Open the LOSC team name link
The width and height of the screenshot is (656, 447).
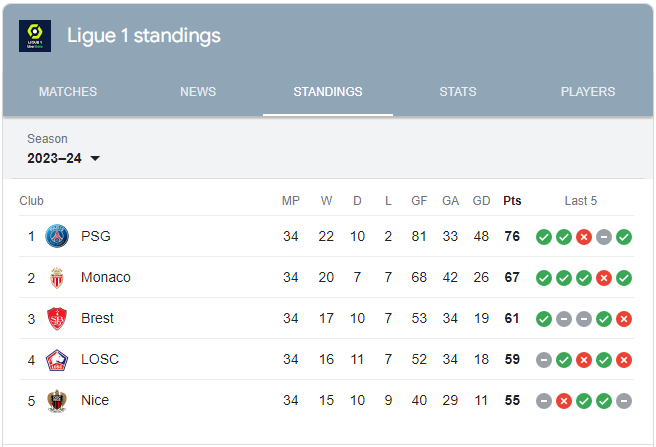click(x=100, y=359)
